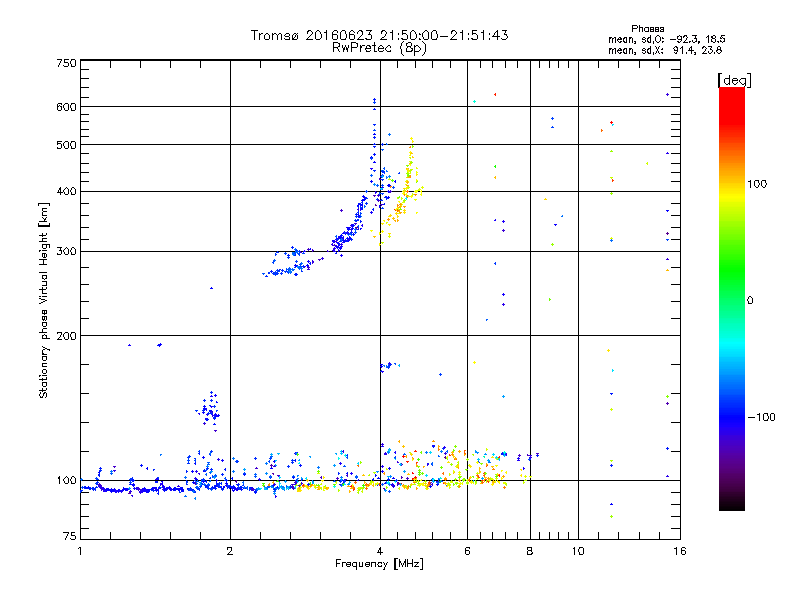
Task: Click the x-axis label 'Frequency [MHz]'
Action: (379, 564)
